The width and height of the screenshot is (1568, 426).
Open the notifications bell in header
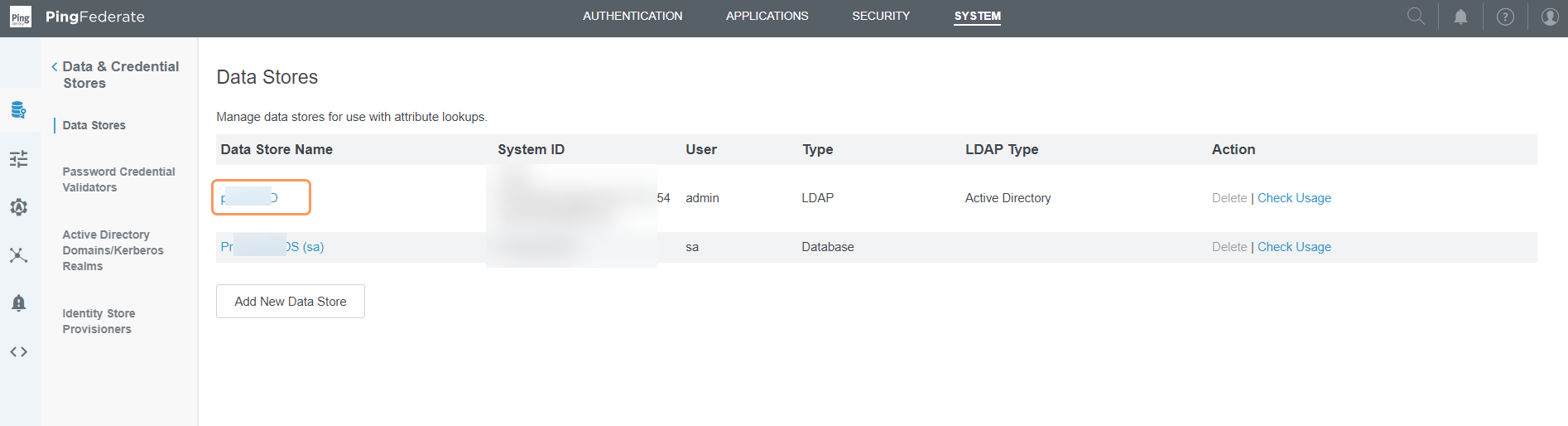(x=1461, y=17)
